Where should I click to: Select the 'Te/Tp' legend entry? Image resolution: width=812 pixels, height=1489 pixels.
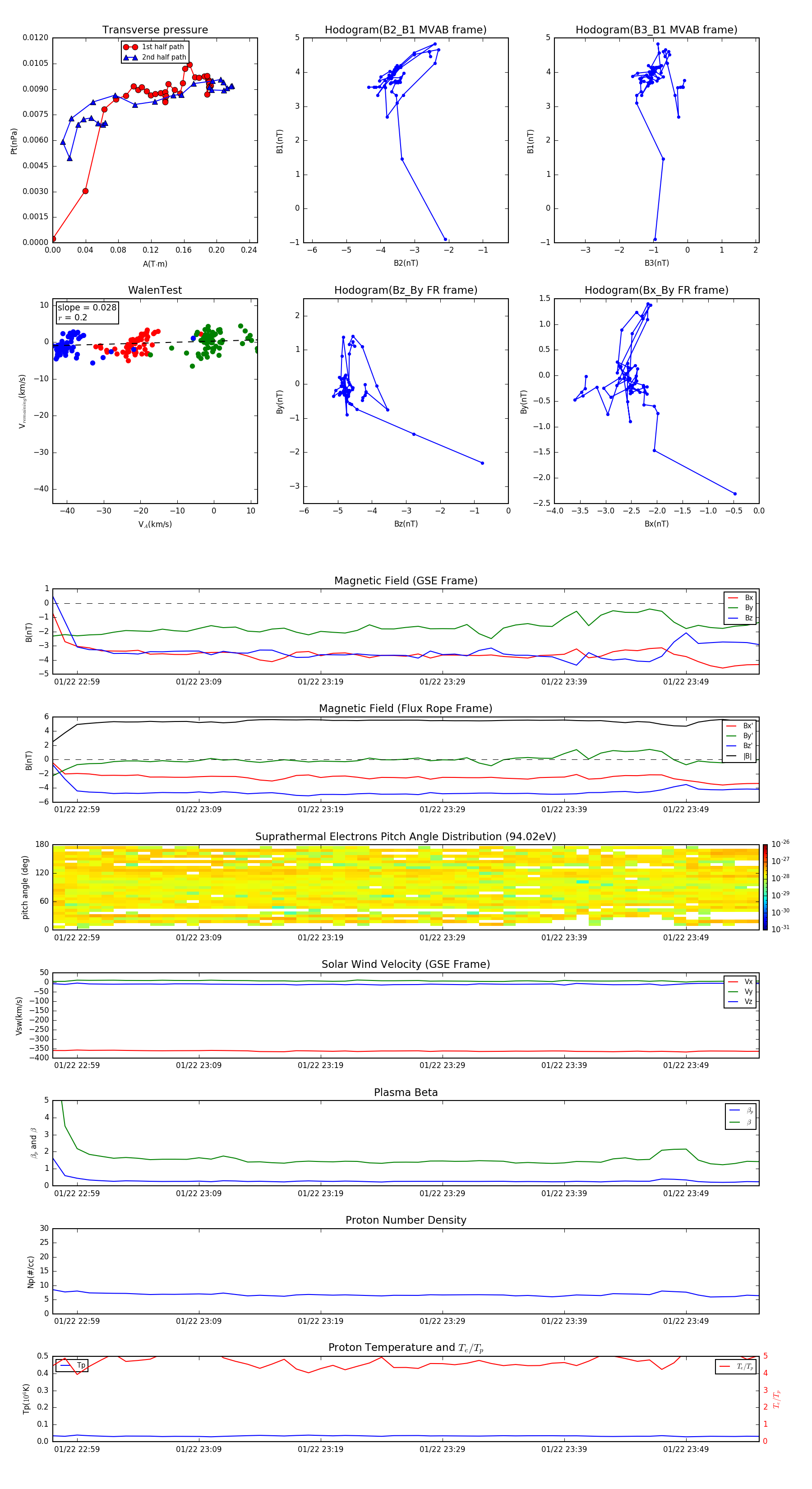[736, 1367]
